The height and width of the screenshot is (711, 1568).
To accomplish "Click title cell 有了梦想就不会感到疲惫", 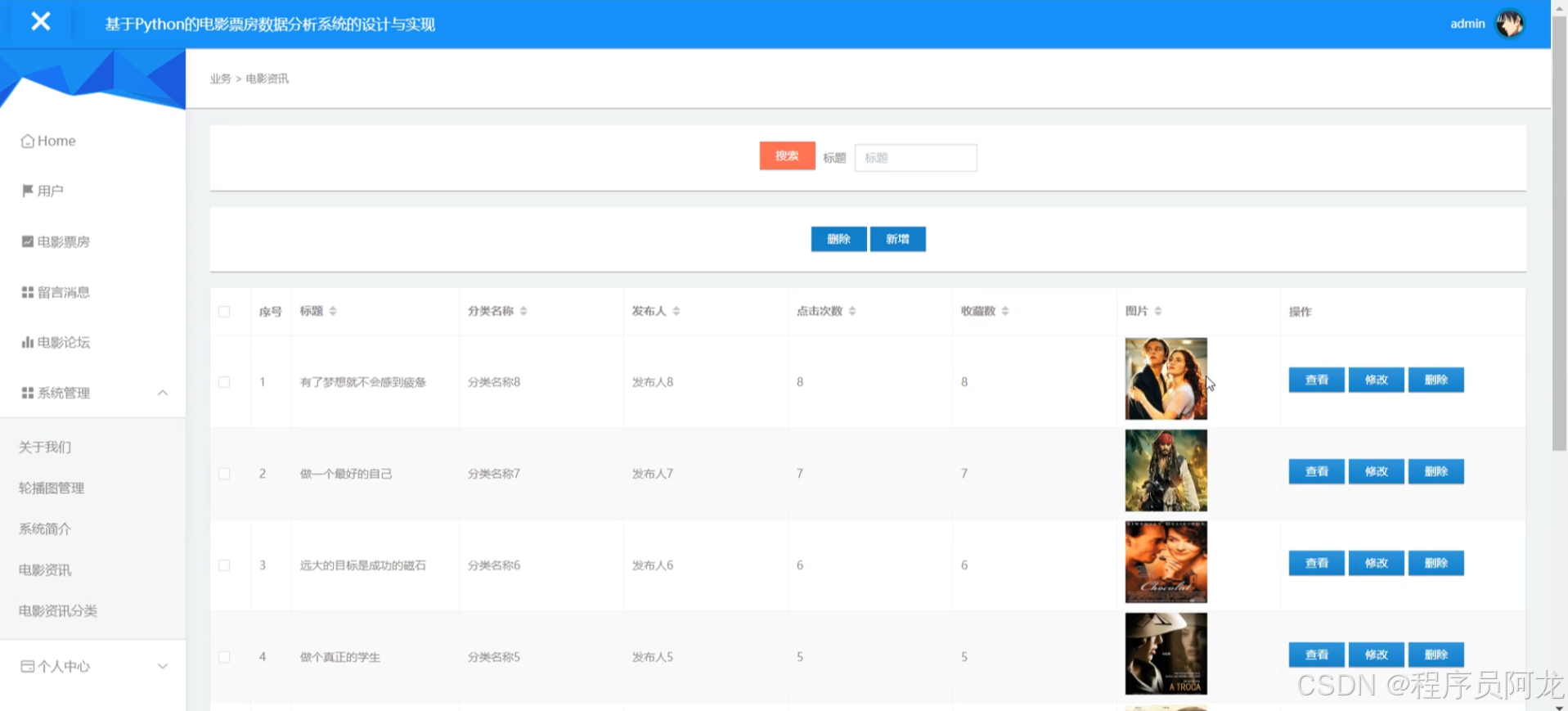I will [x=362, y=382].
